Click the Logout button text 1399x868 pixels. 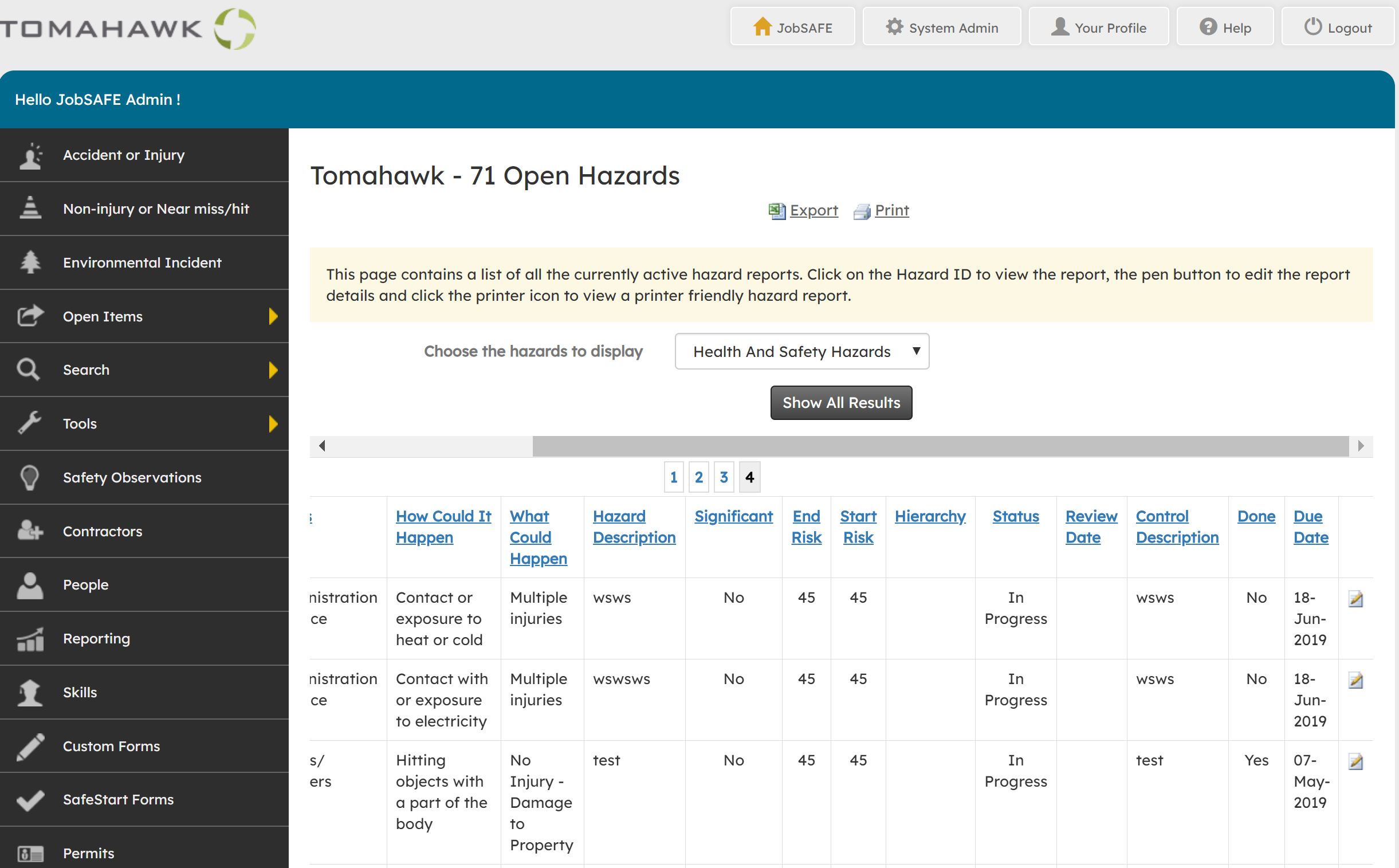1350,28
